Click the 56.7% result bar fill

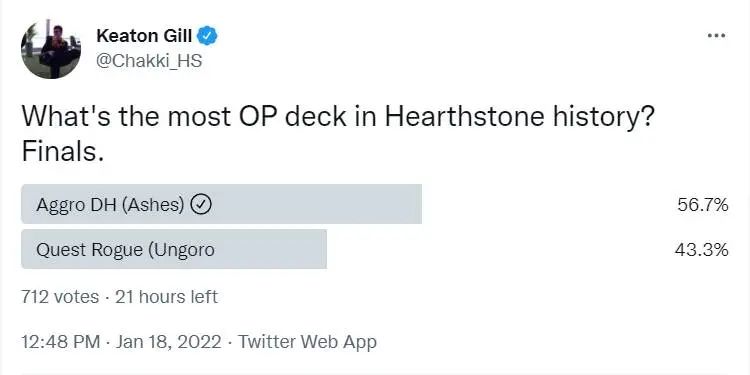221,204
